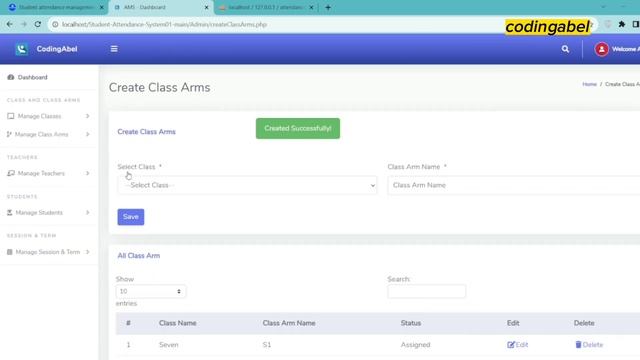The width and height of the screenshot is (640, 360).
Task: Click the Home breadcrumb link
Action: tap(589, 84)
